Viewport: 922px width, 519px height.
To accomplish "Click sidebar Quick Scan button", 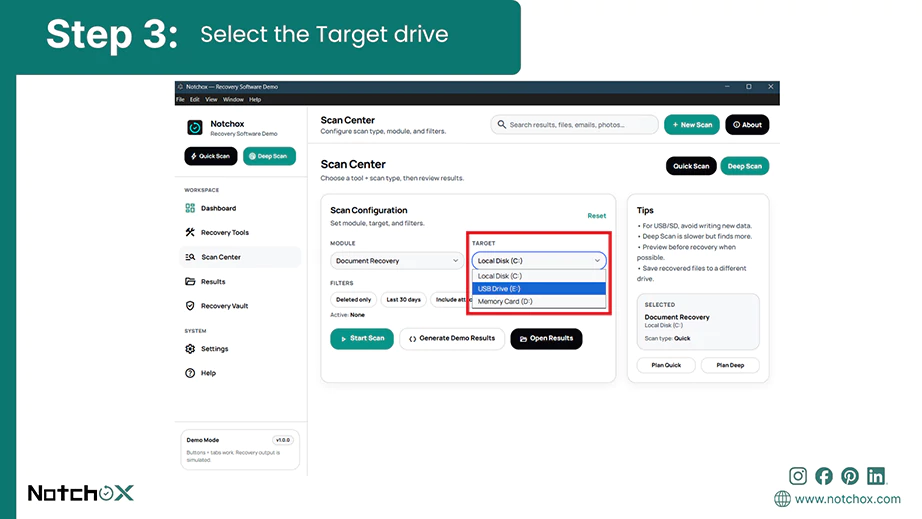I will 211,156.
